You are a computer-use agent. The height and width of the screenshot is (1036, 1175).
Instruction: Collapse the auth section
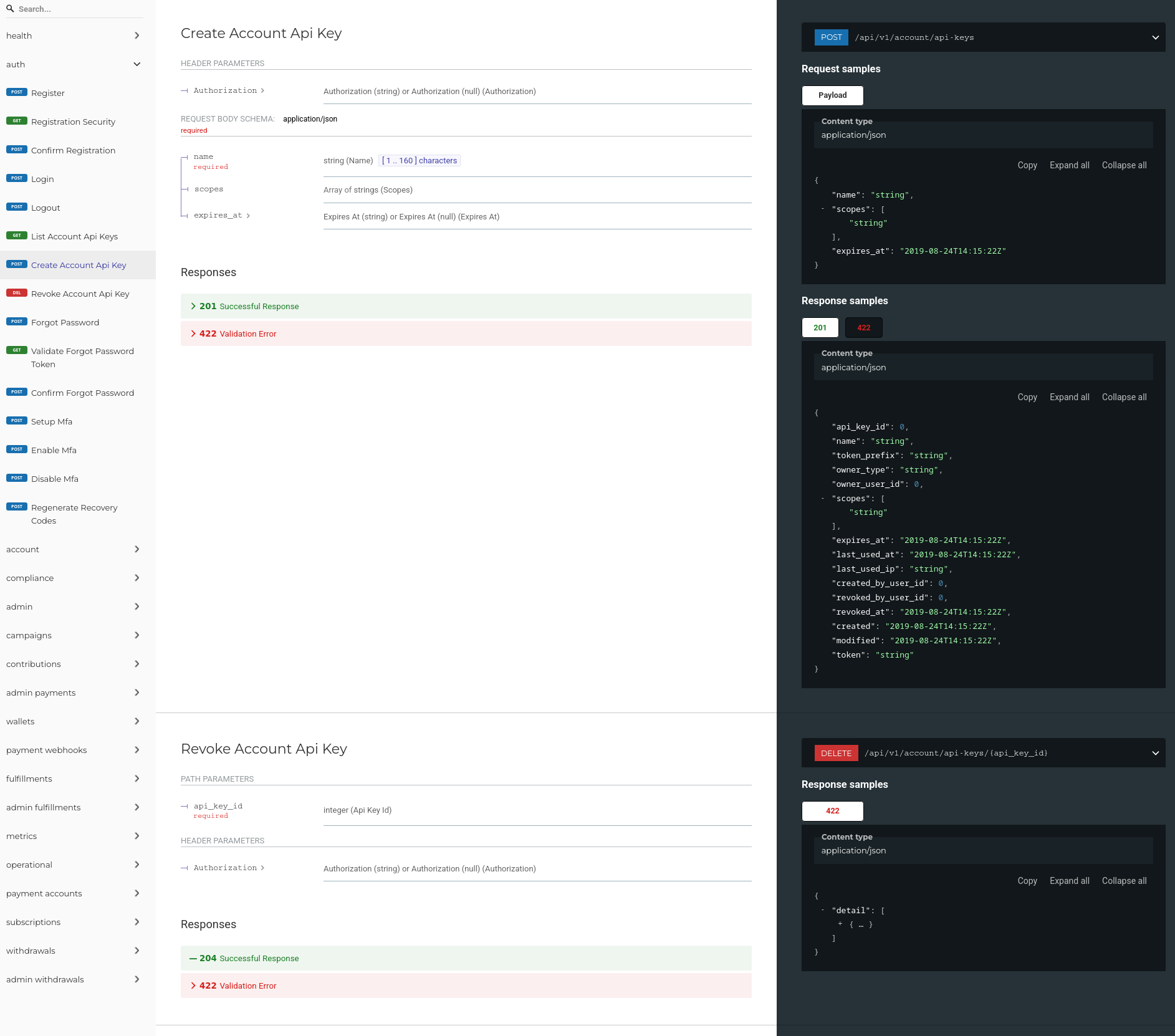click(x=78, y=64)
